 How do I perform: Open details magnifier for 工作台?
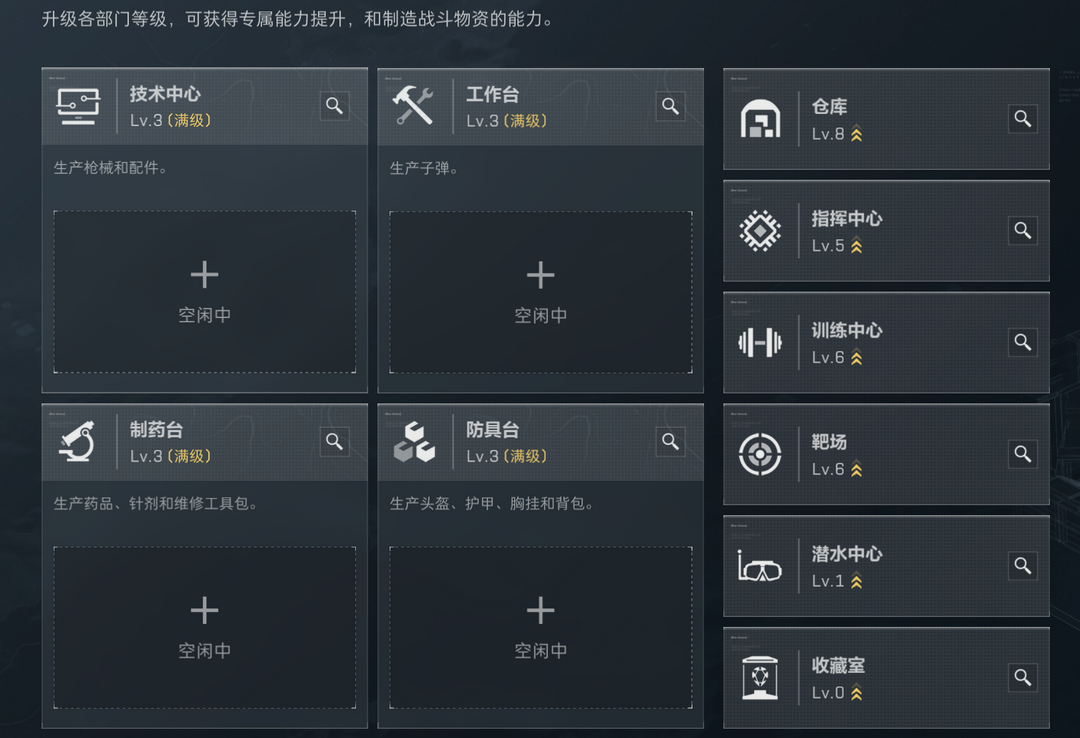point(670,106)
